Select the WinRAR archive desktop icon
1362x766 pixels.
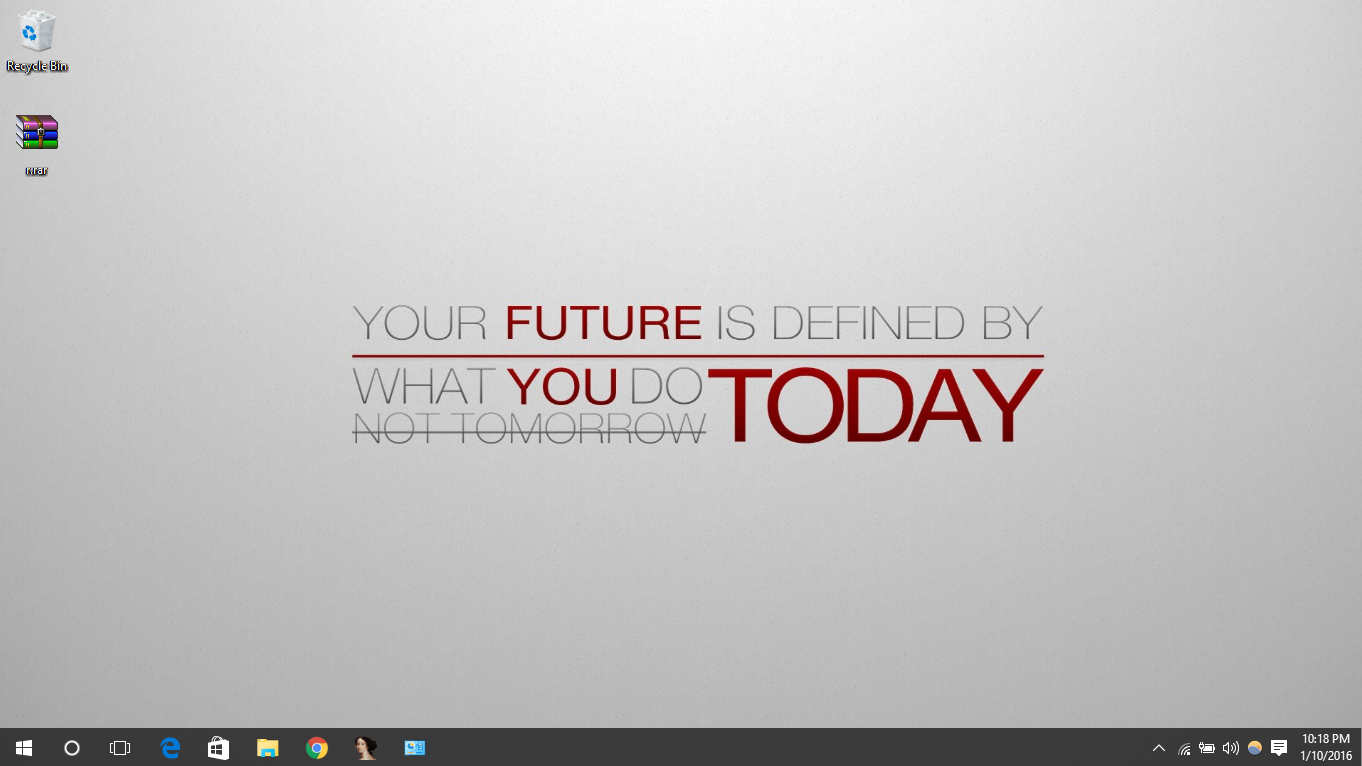[37, 145]
